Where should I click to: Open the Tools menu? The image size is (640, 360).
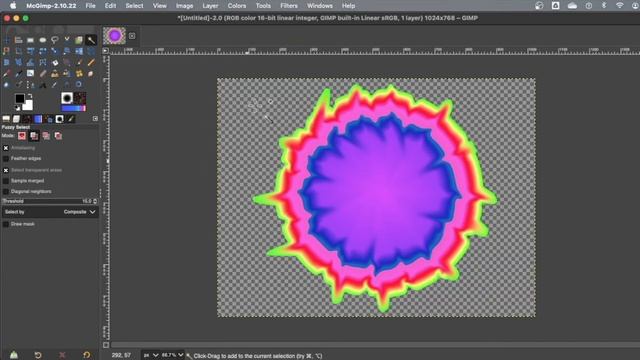pyautogui.click(x=263, y=6)
